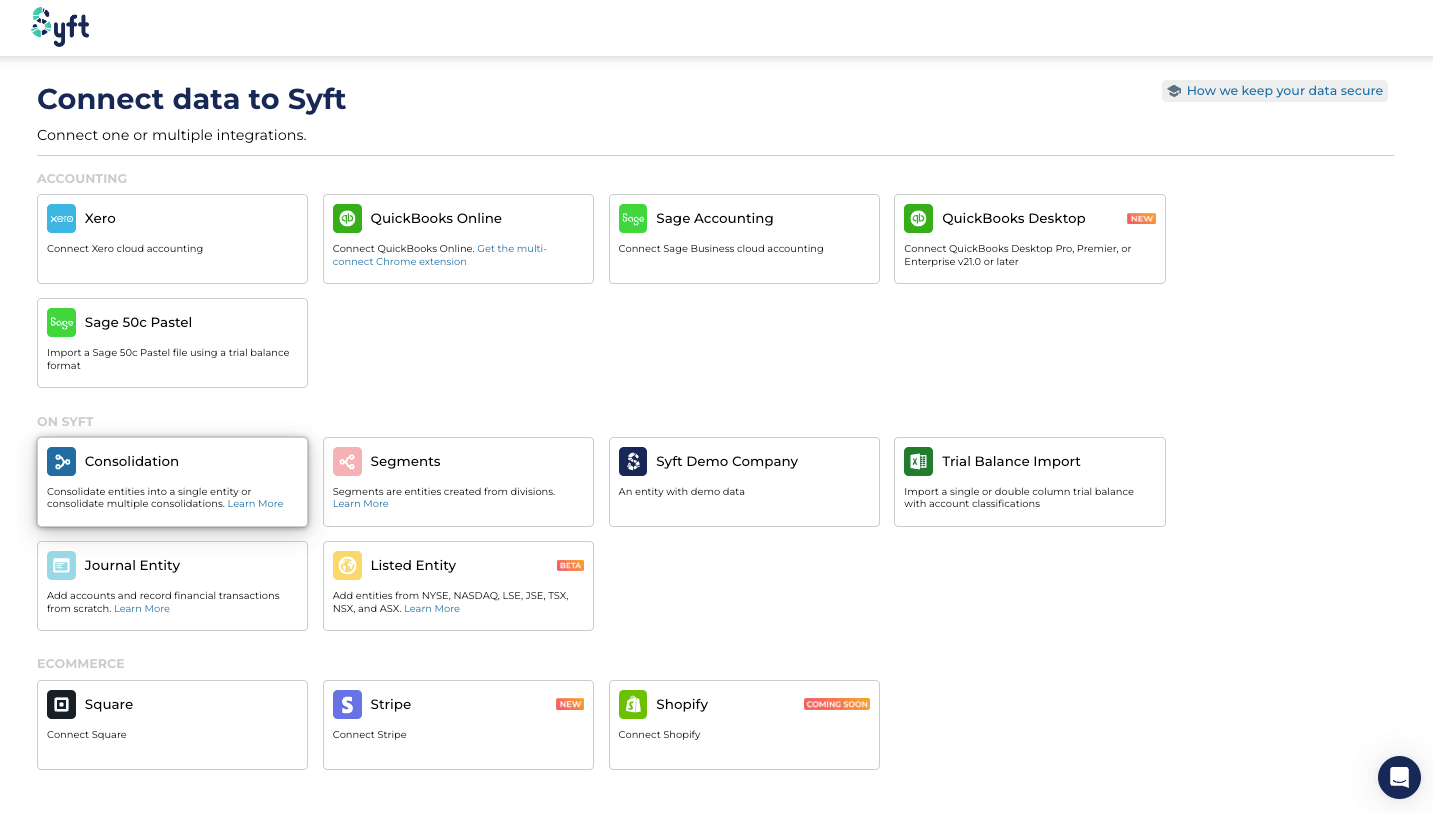This screenshot has width=1433, height=813.
Task: Click 'Connect QuickBooks Desktop Pro, Premier' description
Action: [x=1018, y=255]
